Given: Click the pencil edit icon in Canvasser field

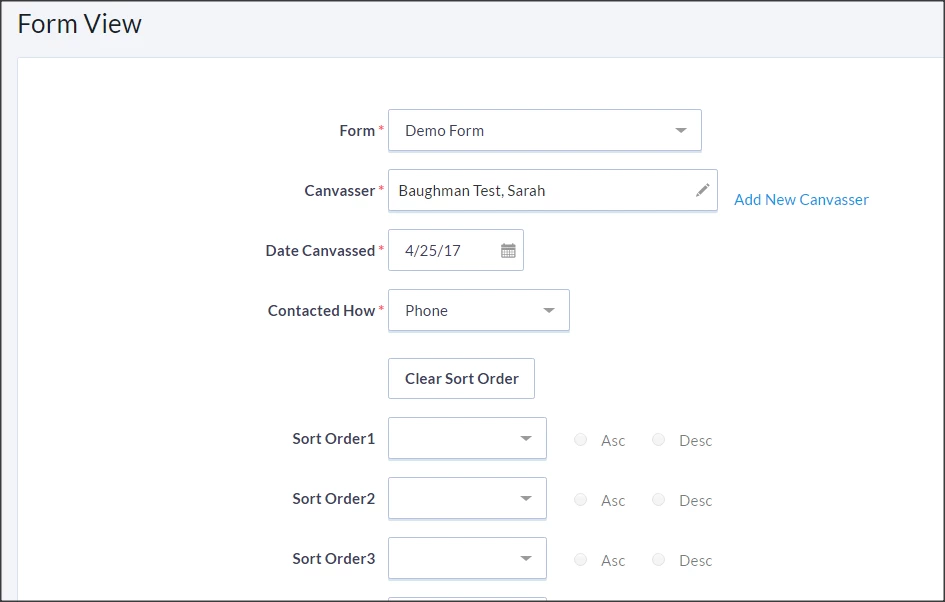Looking at the screenshot, I should pyautogui.click(x=702, y=190).
